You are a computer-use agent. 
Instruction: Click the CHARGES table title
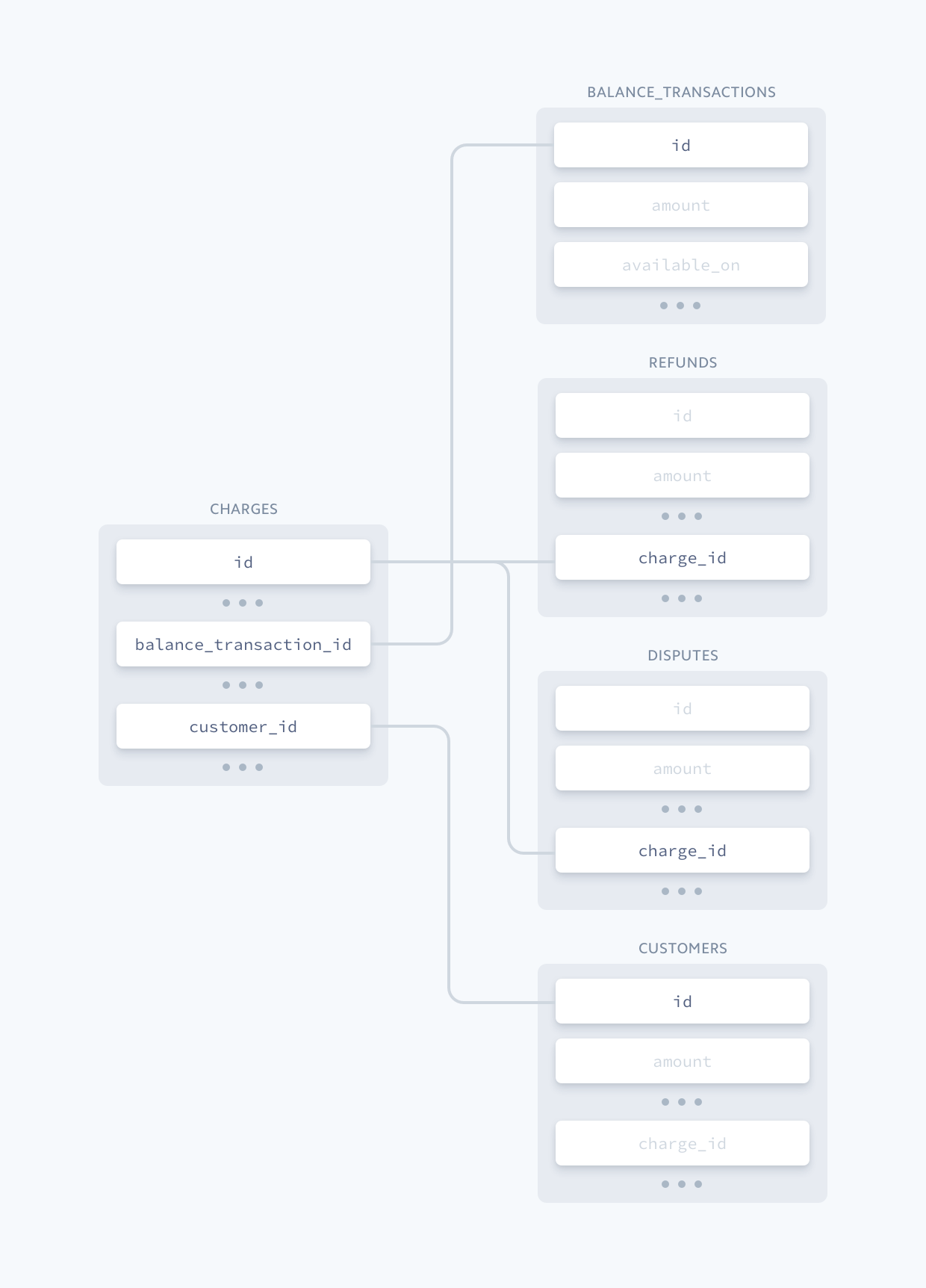point(243,509)
